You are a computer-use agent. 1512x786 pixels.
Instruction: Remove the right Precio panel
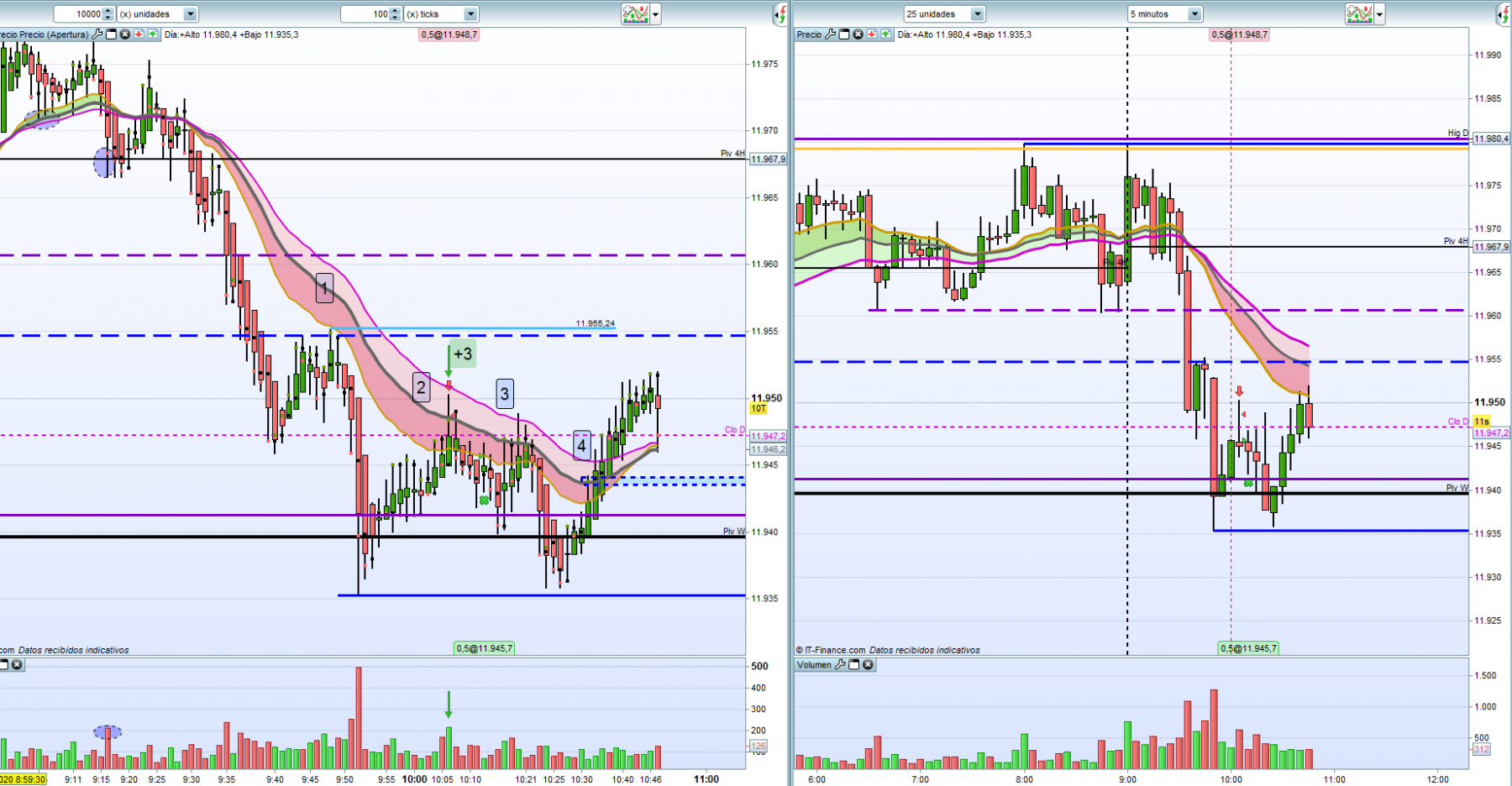858,34
